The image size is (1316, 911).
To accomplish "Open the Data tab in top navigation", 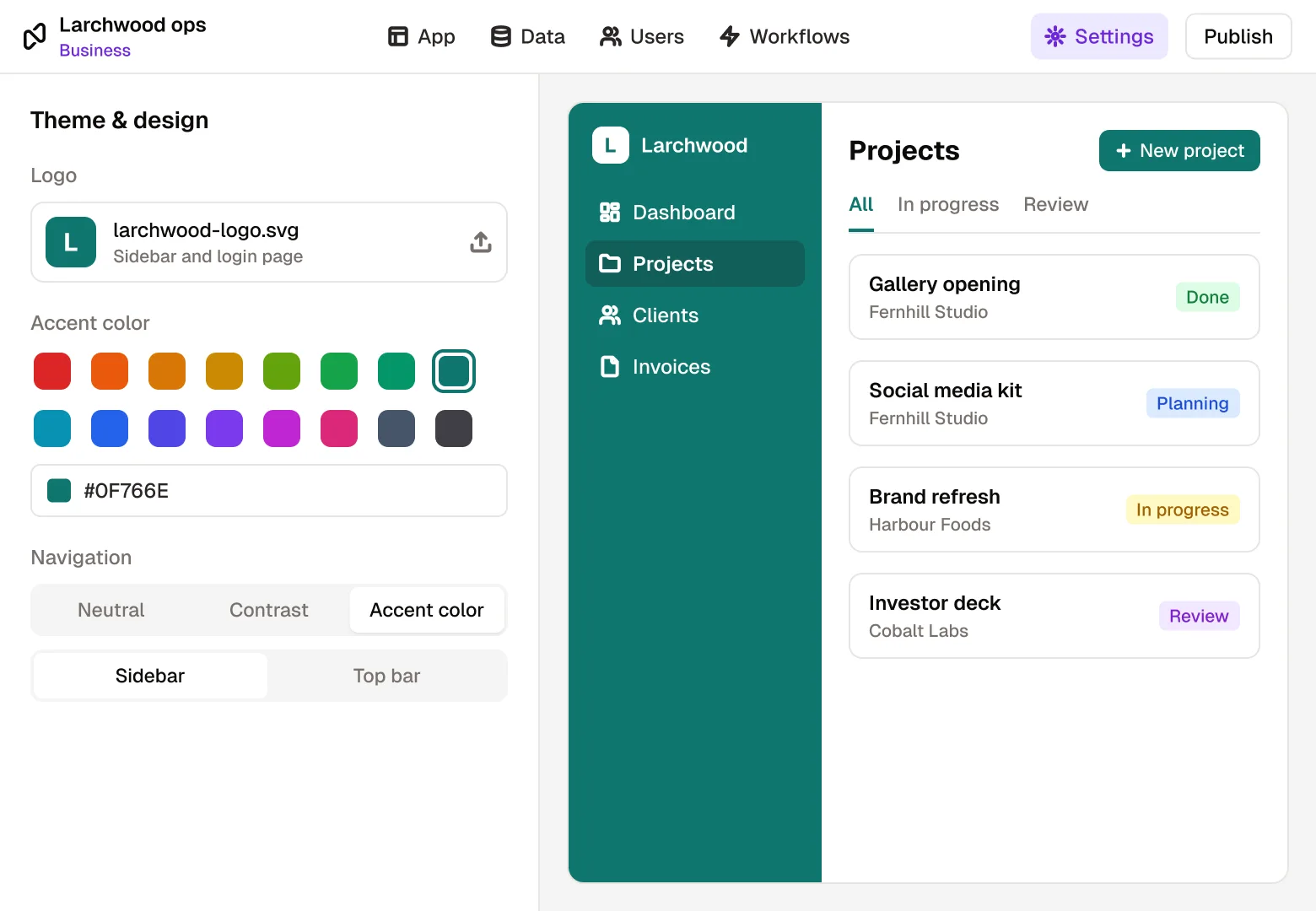I will [x=528, y=36].
